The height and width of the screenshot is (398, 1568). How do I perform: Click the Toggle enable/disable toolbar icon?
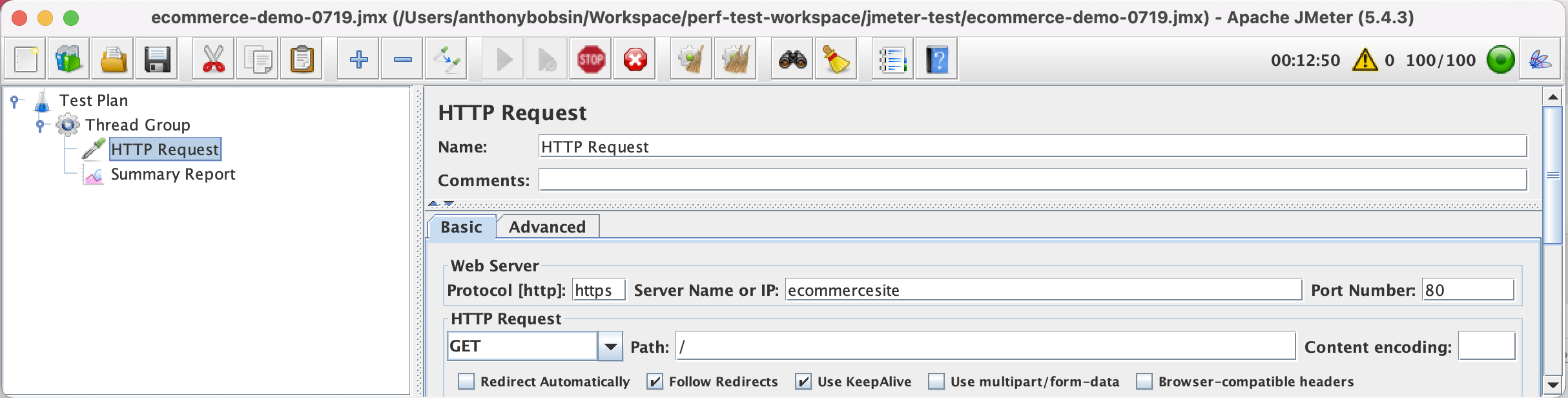(446, 59)
